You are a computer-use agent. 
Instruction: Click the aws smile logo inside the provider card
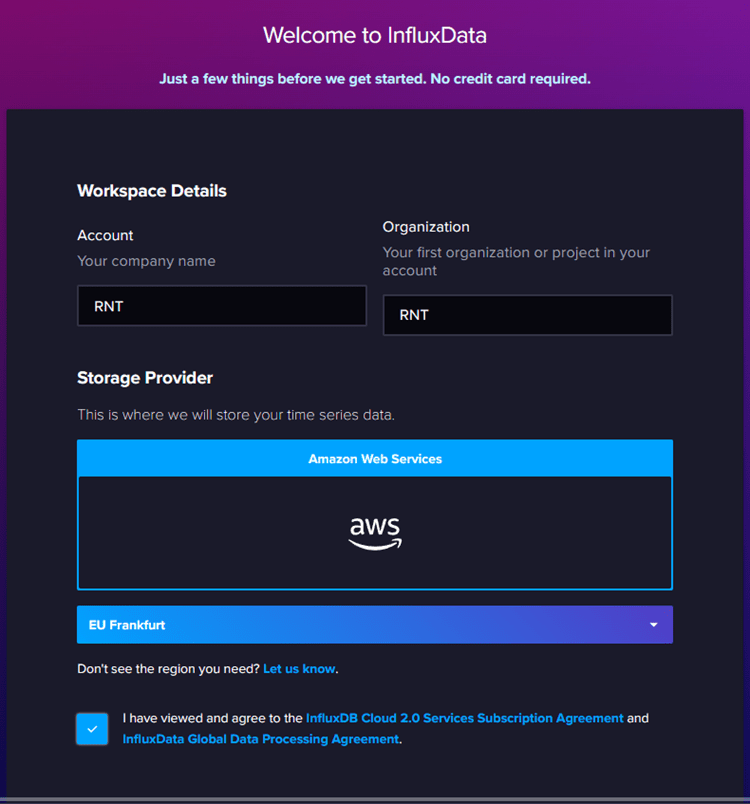(375, 530)
